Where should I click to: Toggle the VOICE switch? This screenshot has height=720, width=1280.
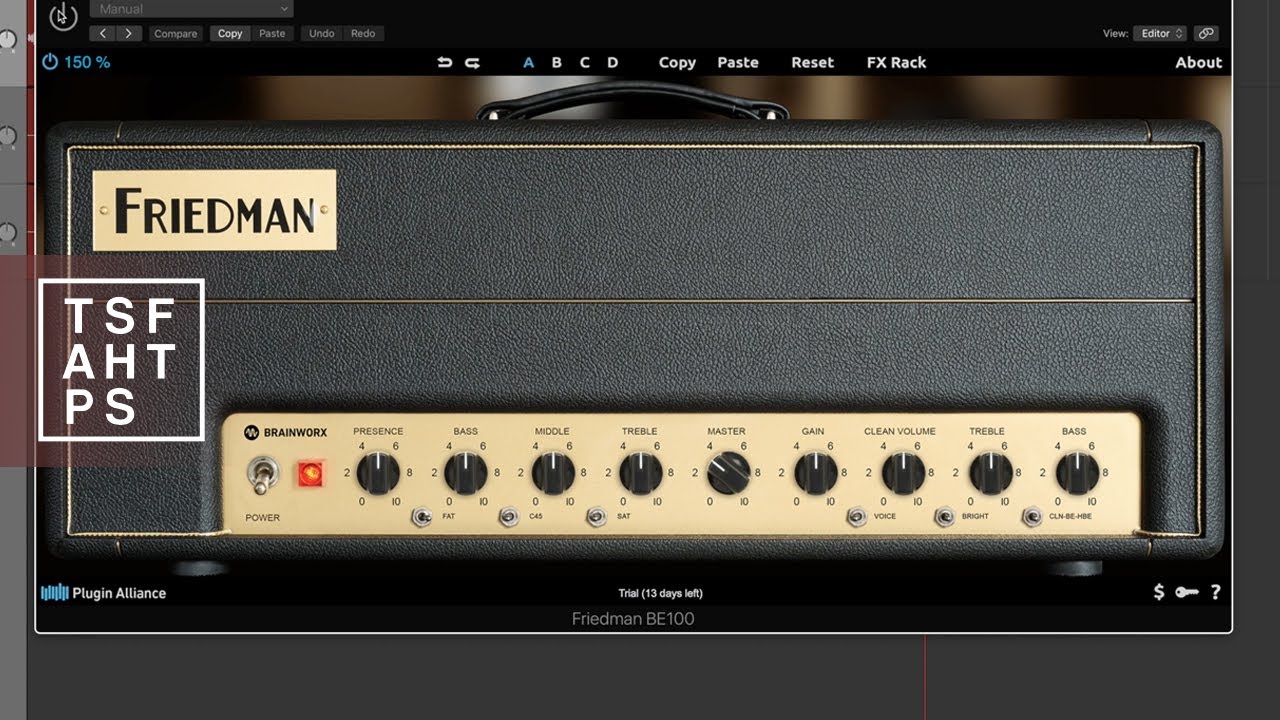856,517
